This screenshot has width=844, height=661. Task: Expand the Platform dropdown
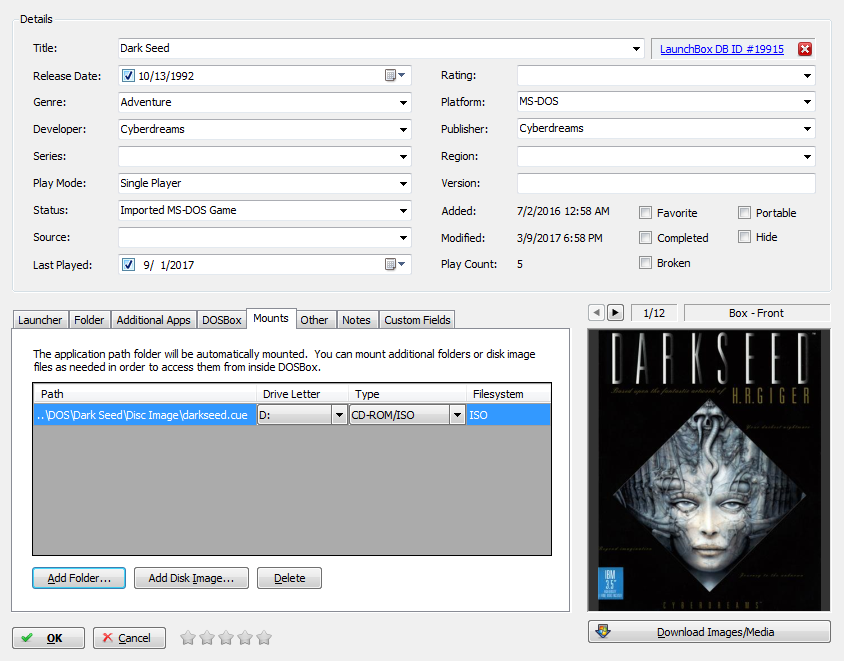pyautogui.click(x=807, y=101)
